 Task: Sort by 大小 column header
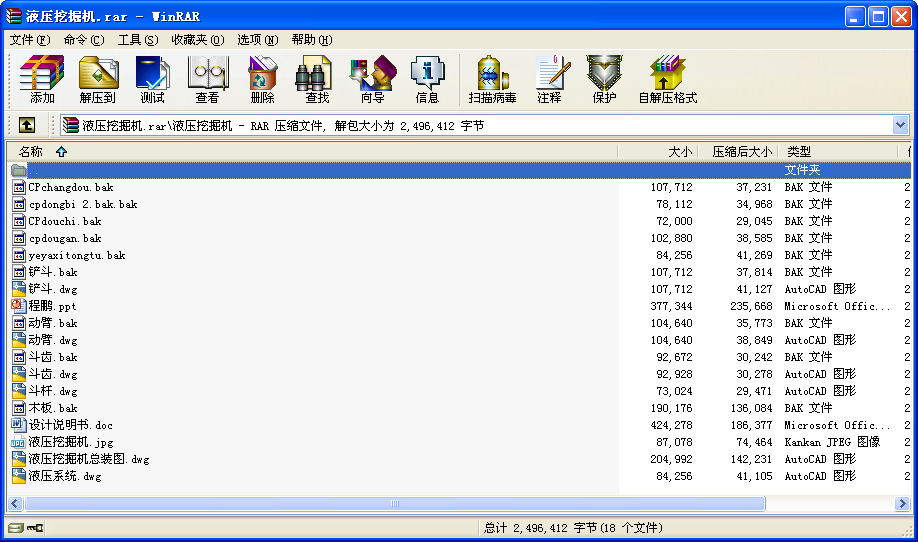(657, 152)
